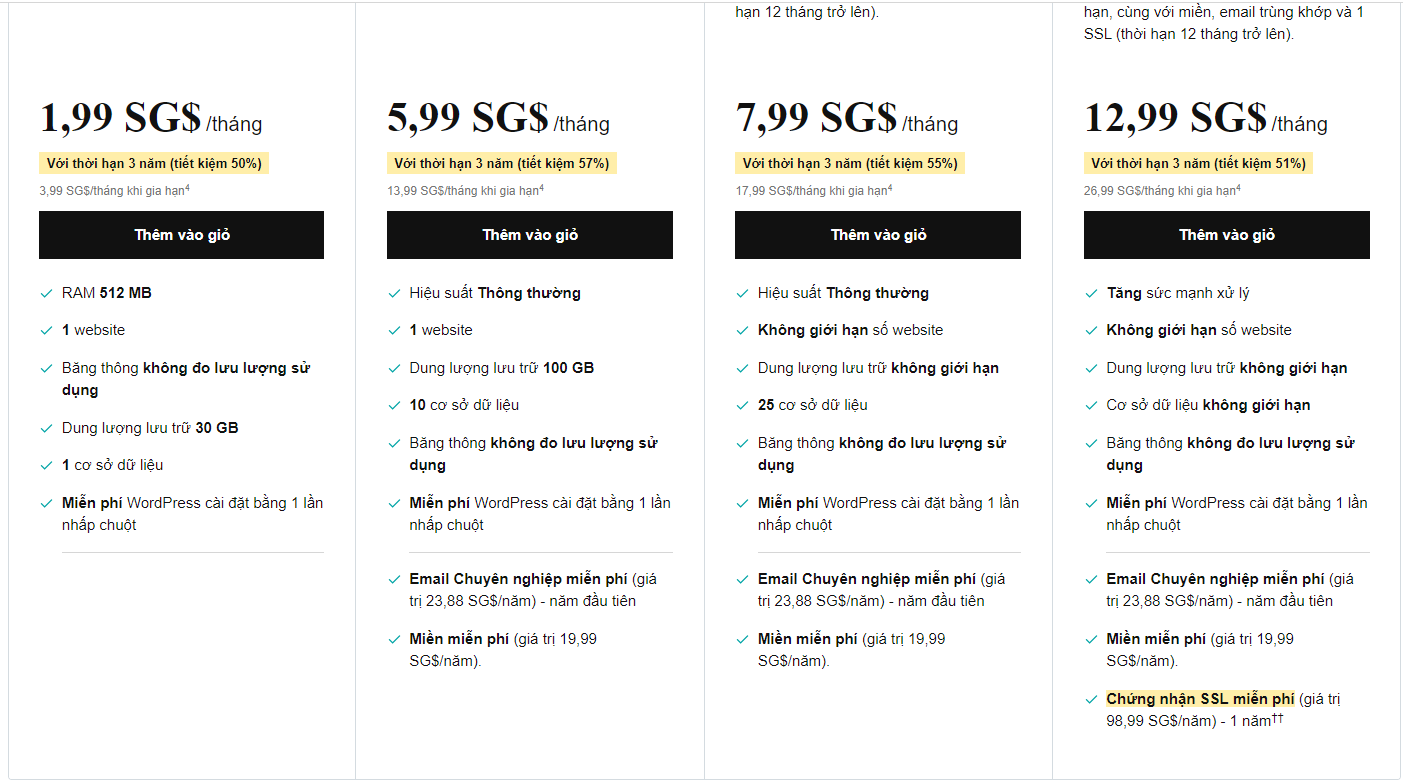Click the 13,99 SG$ renewal price note
Screen dimensions: 1403x783
point(462,190)
